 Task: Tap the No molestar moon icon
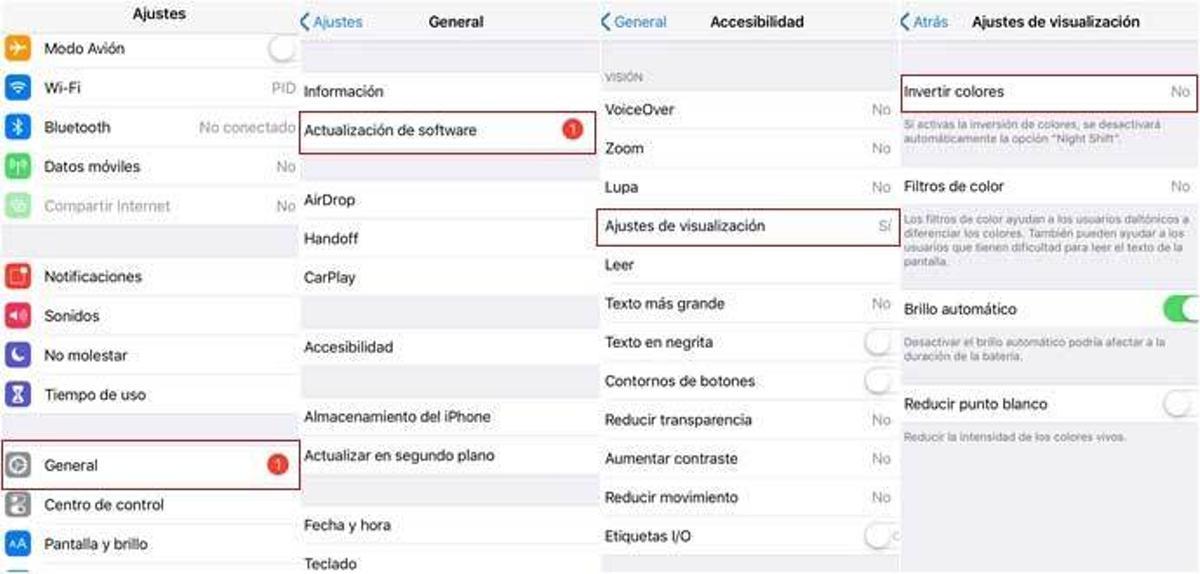click(x=18, y=355)
